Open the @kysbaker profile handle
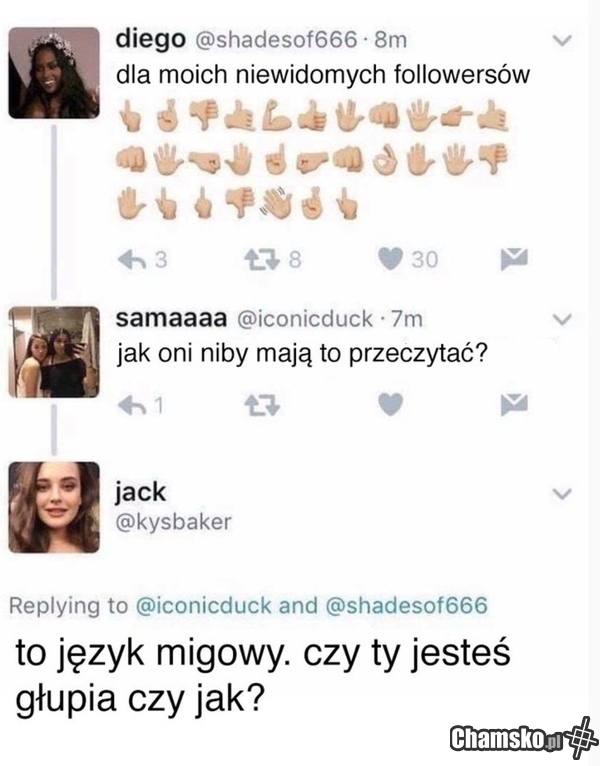Image resolution: width=600 pixels, height=766 pixels. coord(173,522)
